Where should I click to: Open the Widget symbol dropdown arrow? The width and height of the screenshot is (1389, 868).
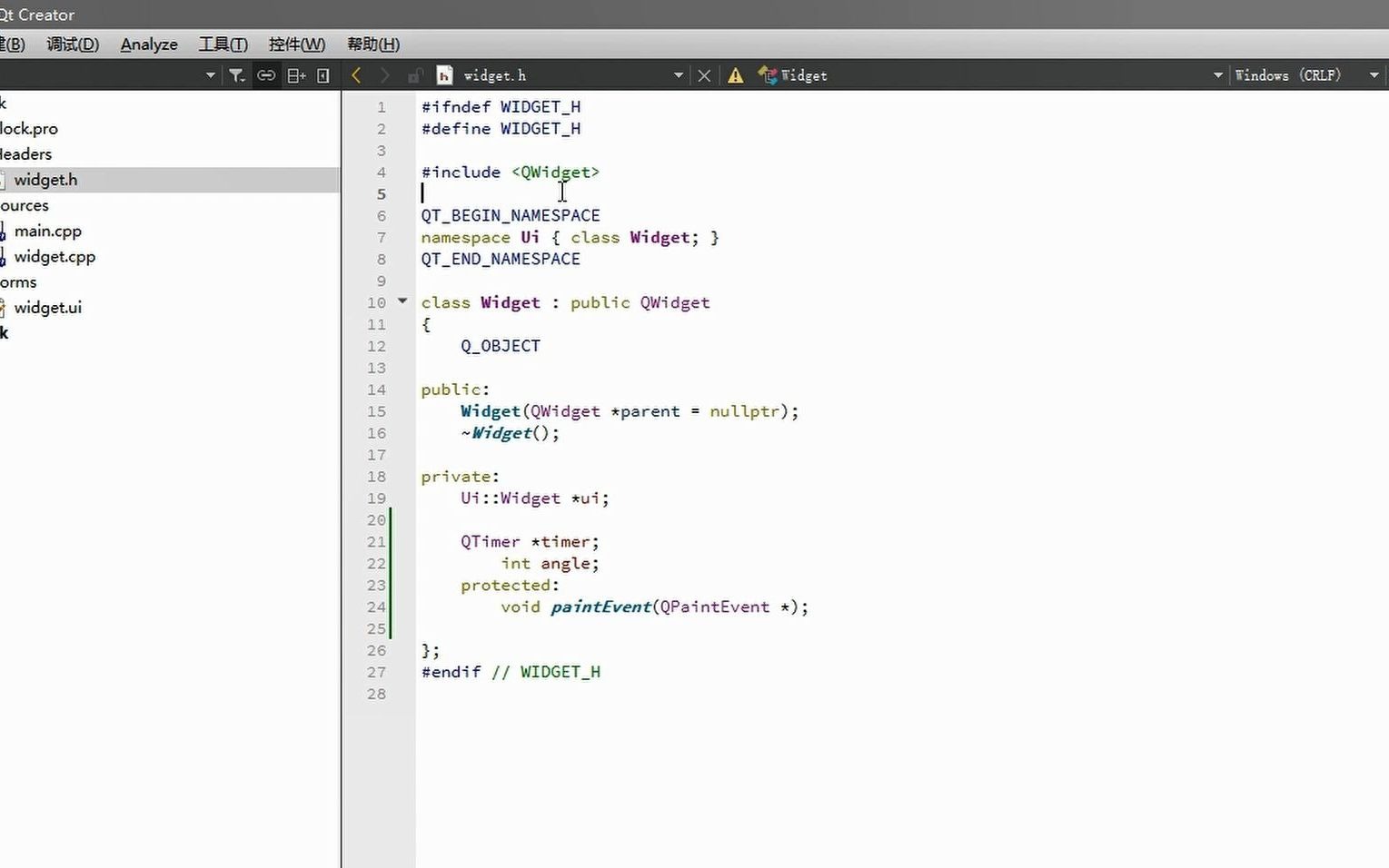coord(1218,75)
